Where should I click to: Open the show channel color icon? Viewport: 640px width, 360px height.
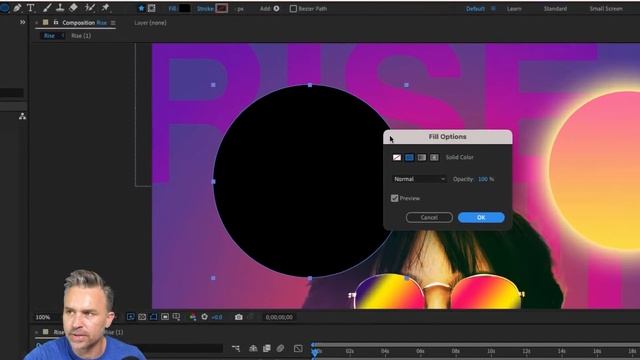(x=193, y=317)
